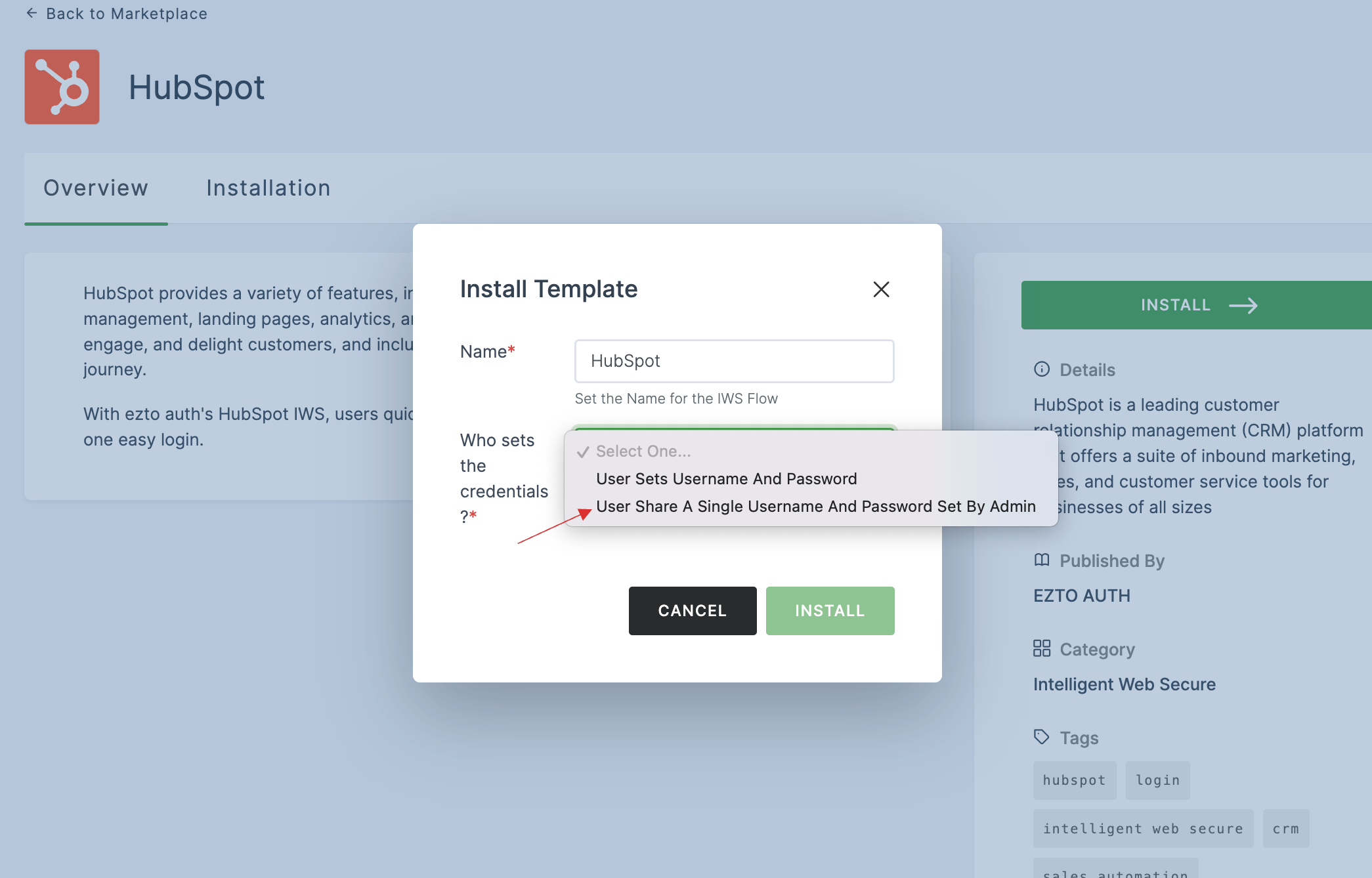Screen dimensions: 1372x878
Task: Select 'User Share A Single Username And Password Set By Admin'
Action: point(815,506)
